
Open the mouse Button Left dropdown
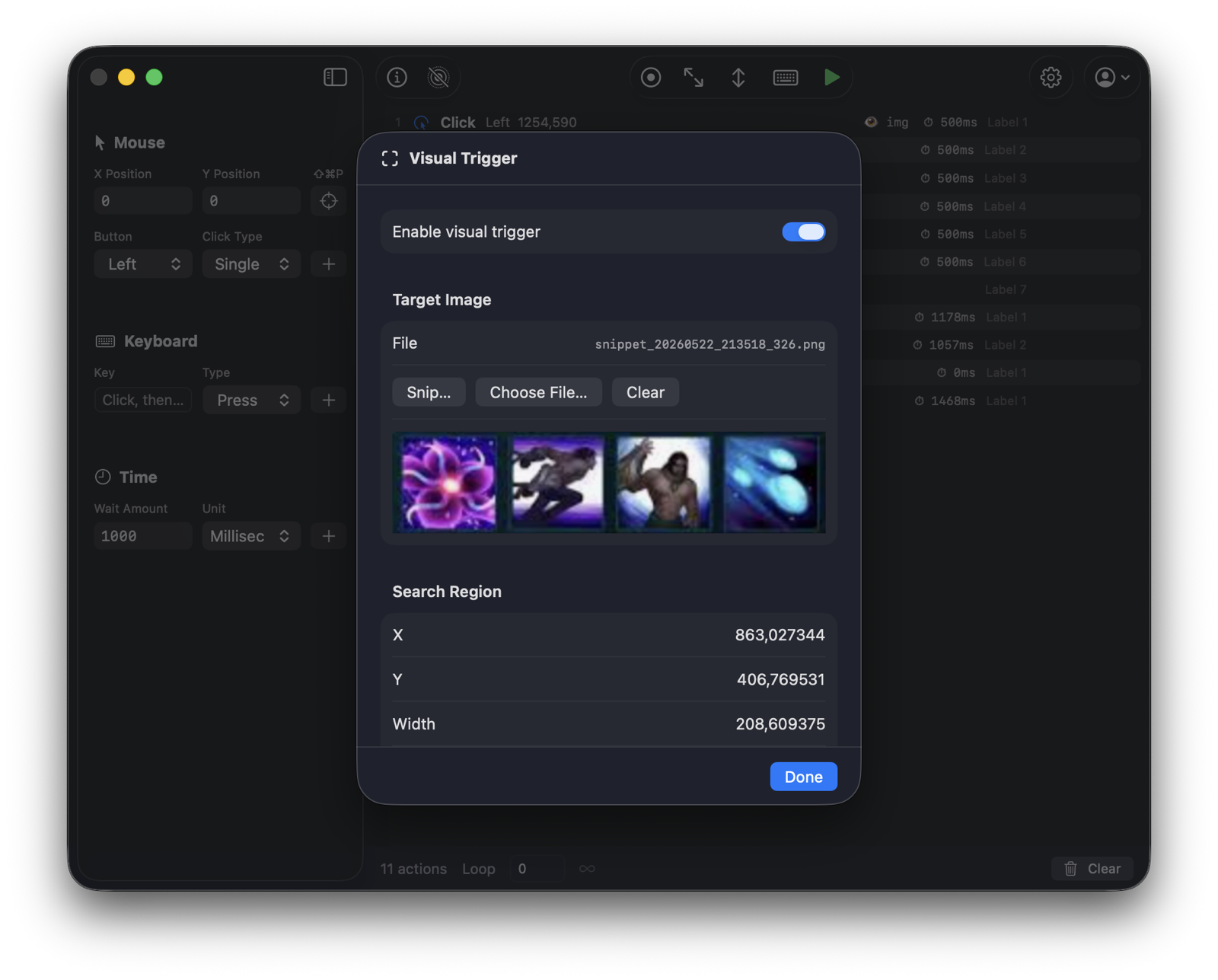(143, 264)
